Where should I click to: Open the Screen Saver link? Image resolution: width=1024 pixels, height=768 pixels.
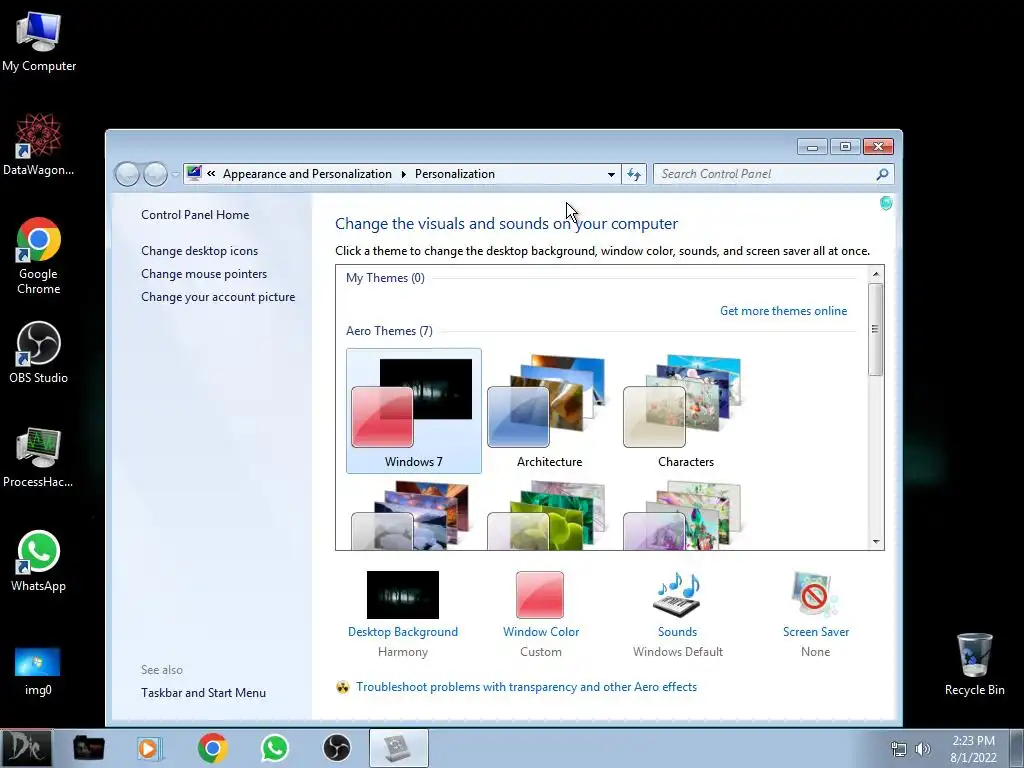click(x=816, y=632)
